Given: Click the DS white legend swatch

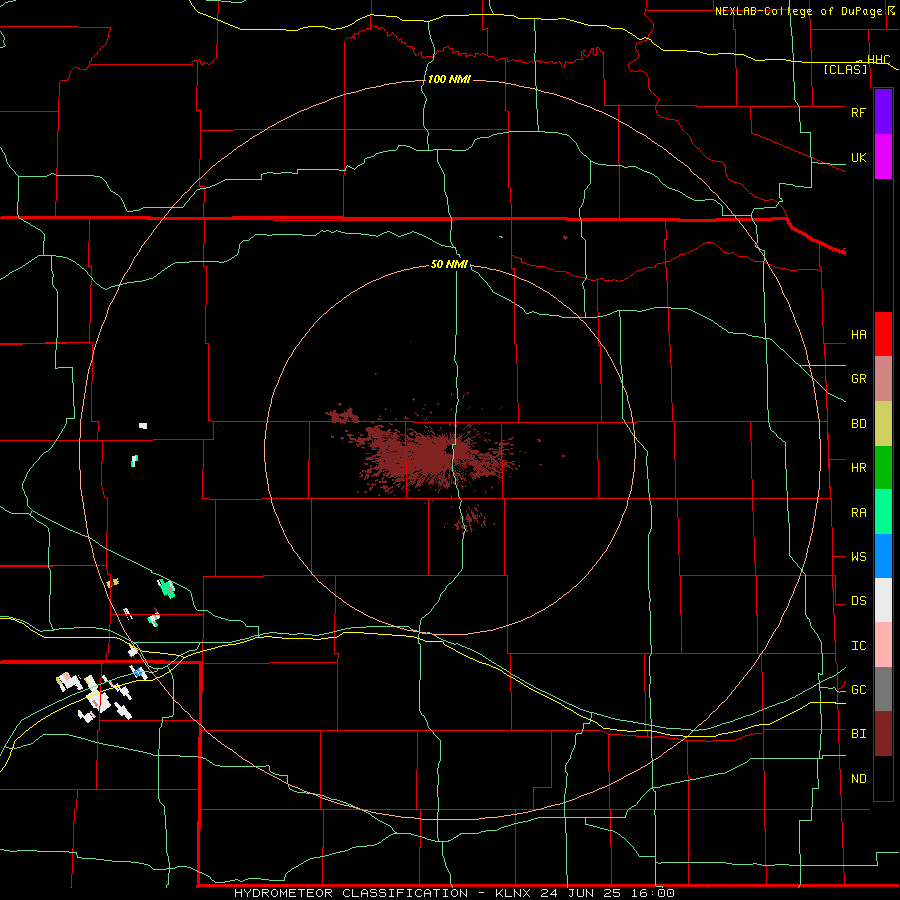Looking at the screenshot, I should (x=883, y=600).
